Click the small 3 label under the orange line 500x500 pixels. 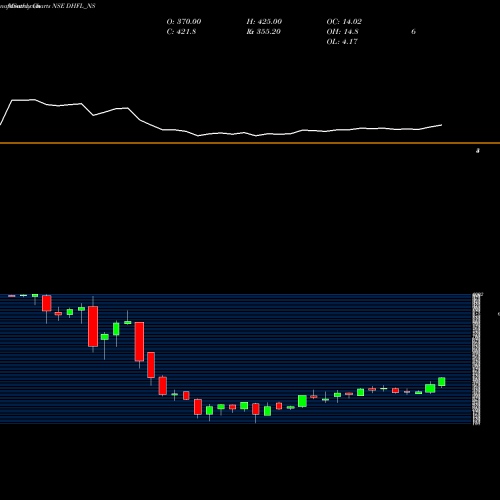pyautogui.click(x=477, y=151)
